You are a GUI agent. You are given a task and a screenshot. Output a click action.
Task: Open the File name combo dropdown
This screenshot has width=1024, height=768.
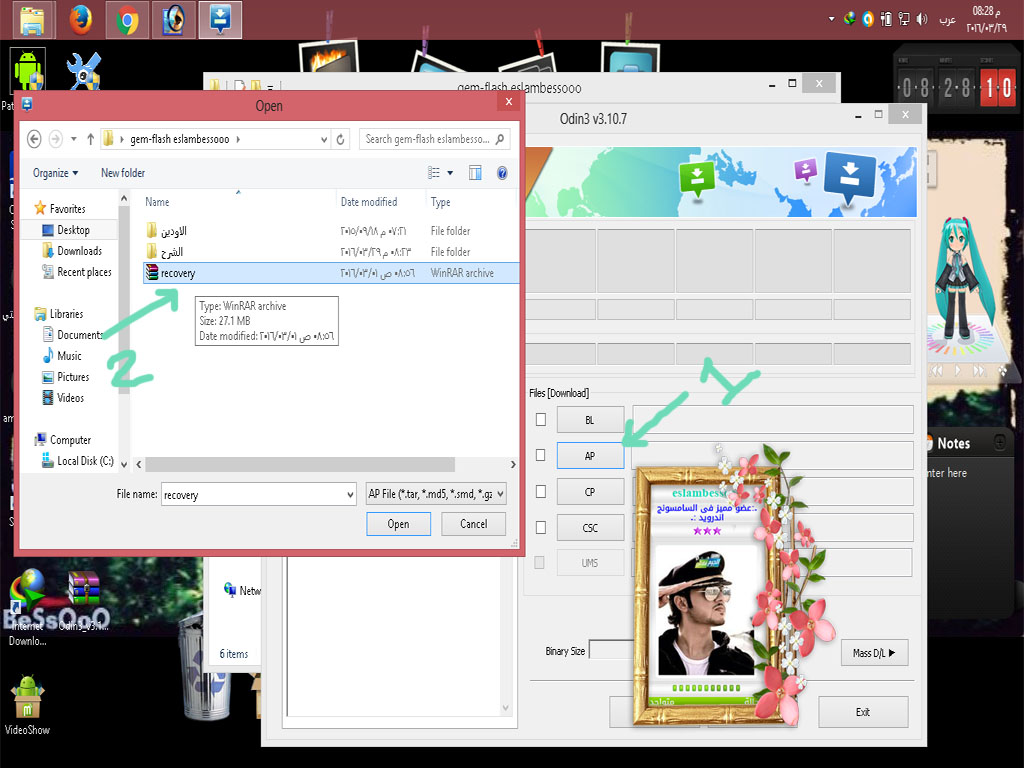point(350,494)
